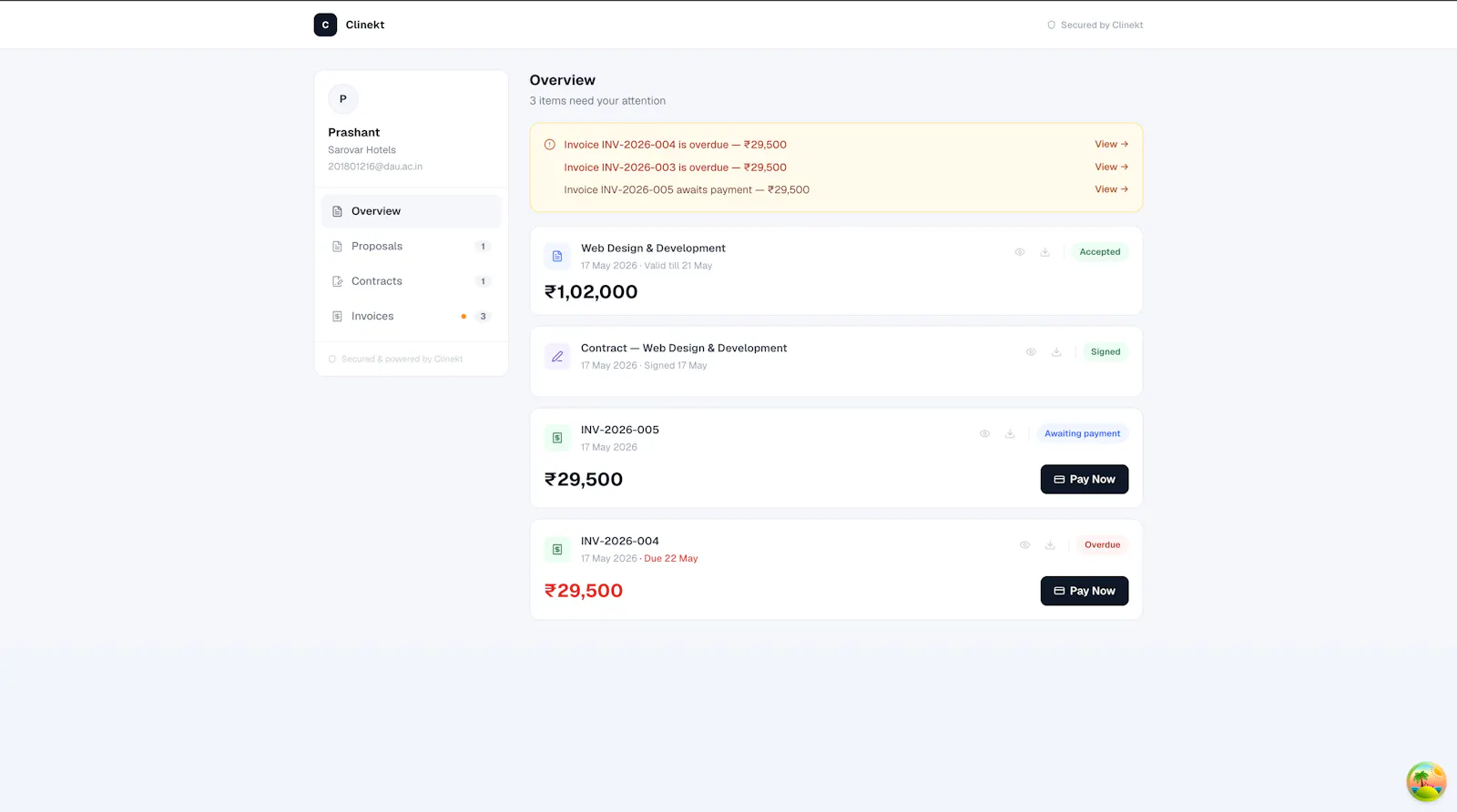Click the black ₹29,500 amount on INV-2026-005
Image resolution: width=1457 pixels, height=812 pixels.
pyautogui.click(x=584, y=480)
